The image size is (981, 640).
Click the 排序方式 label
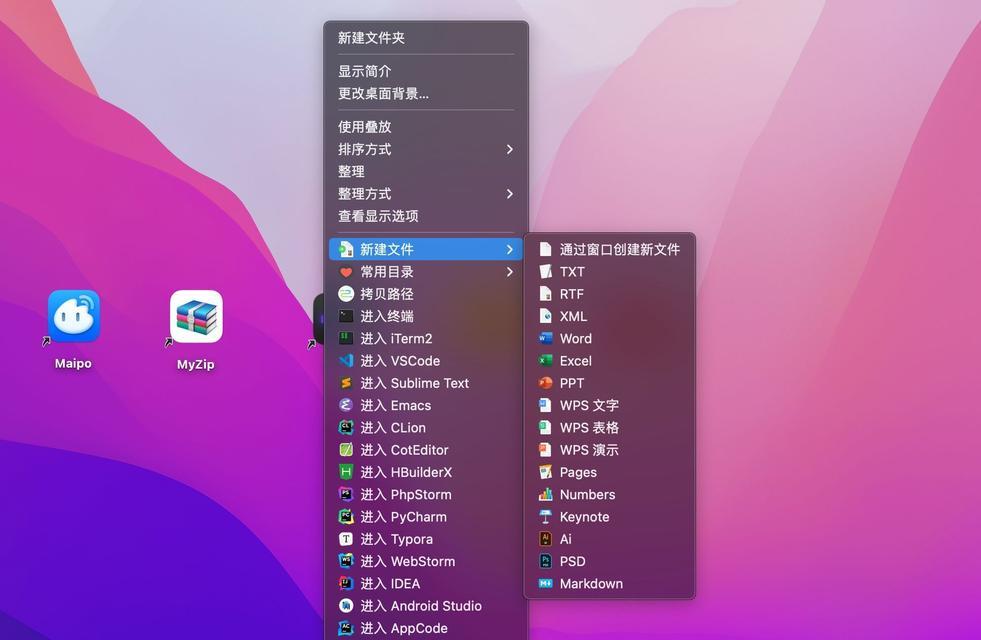(365, 150)
